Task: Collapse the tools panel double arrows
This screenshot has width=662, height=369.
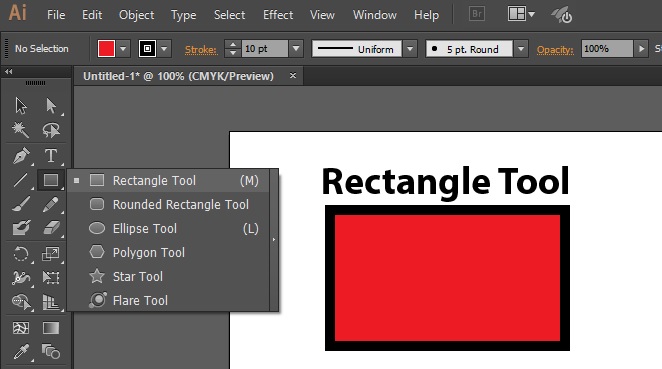Action: [8, 72]
